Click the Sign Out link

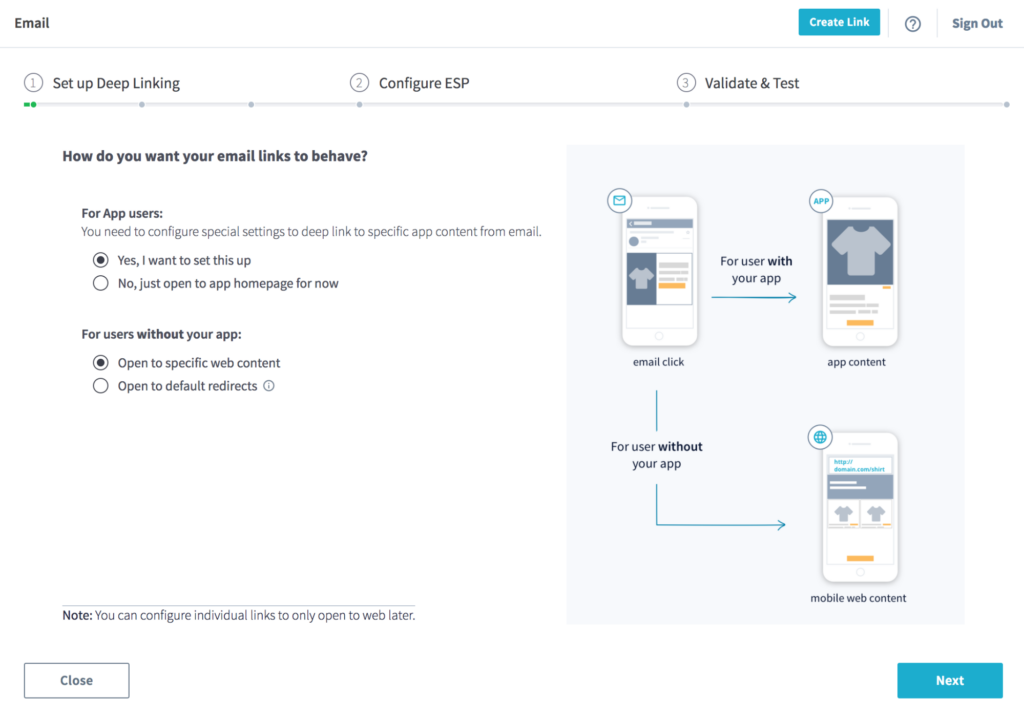click(x=976, y=22)
